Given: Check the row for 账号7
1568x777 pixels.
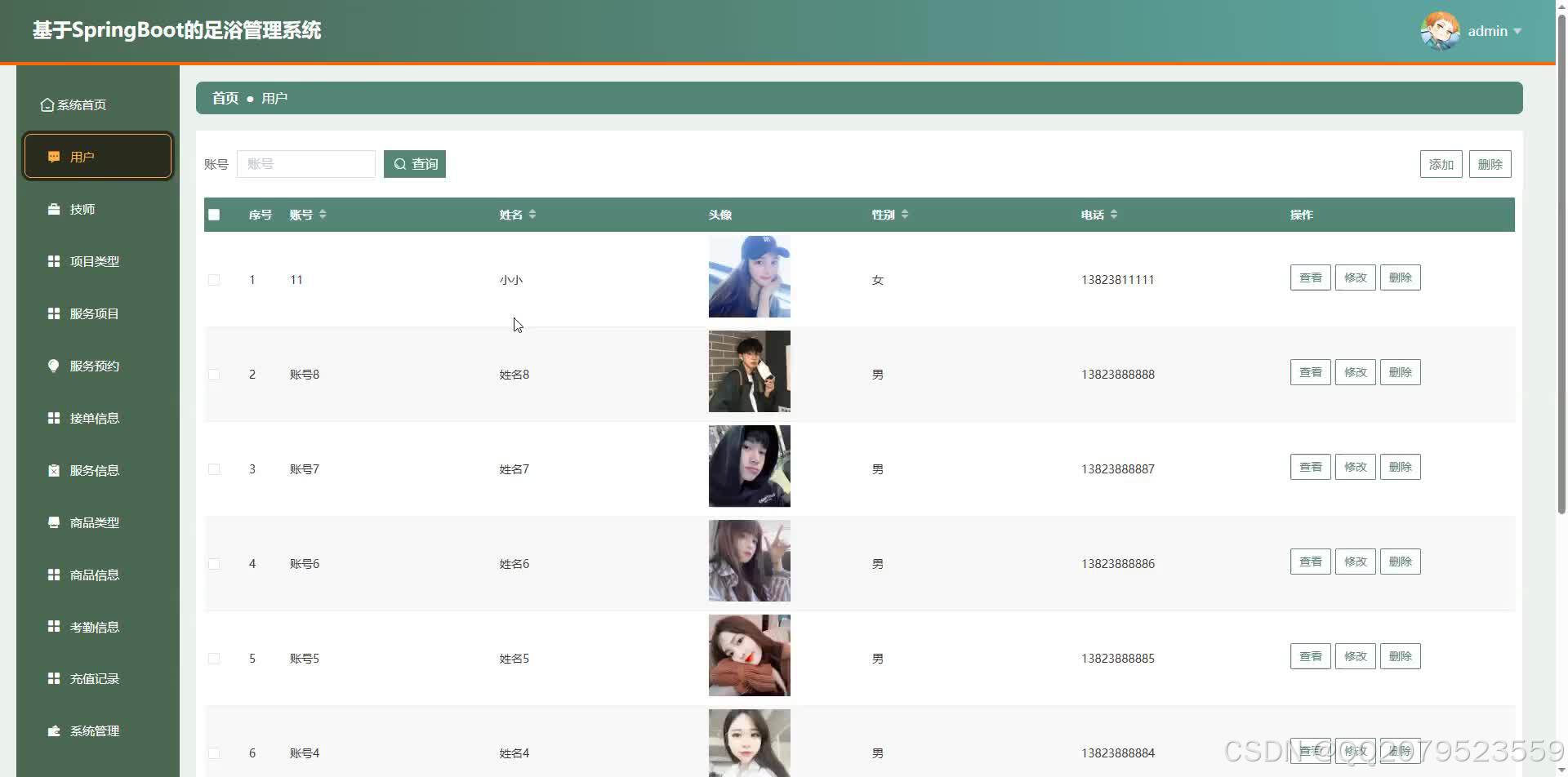Looking at the screenshot, I should pos(214,469).
